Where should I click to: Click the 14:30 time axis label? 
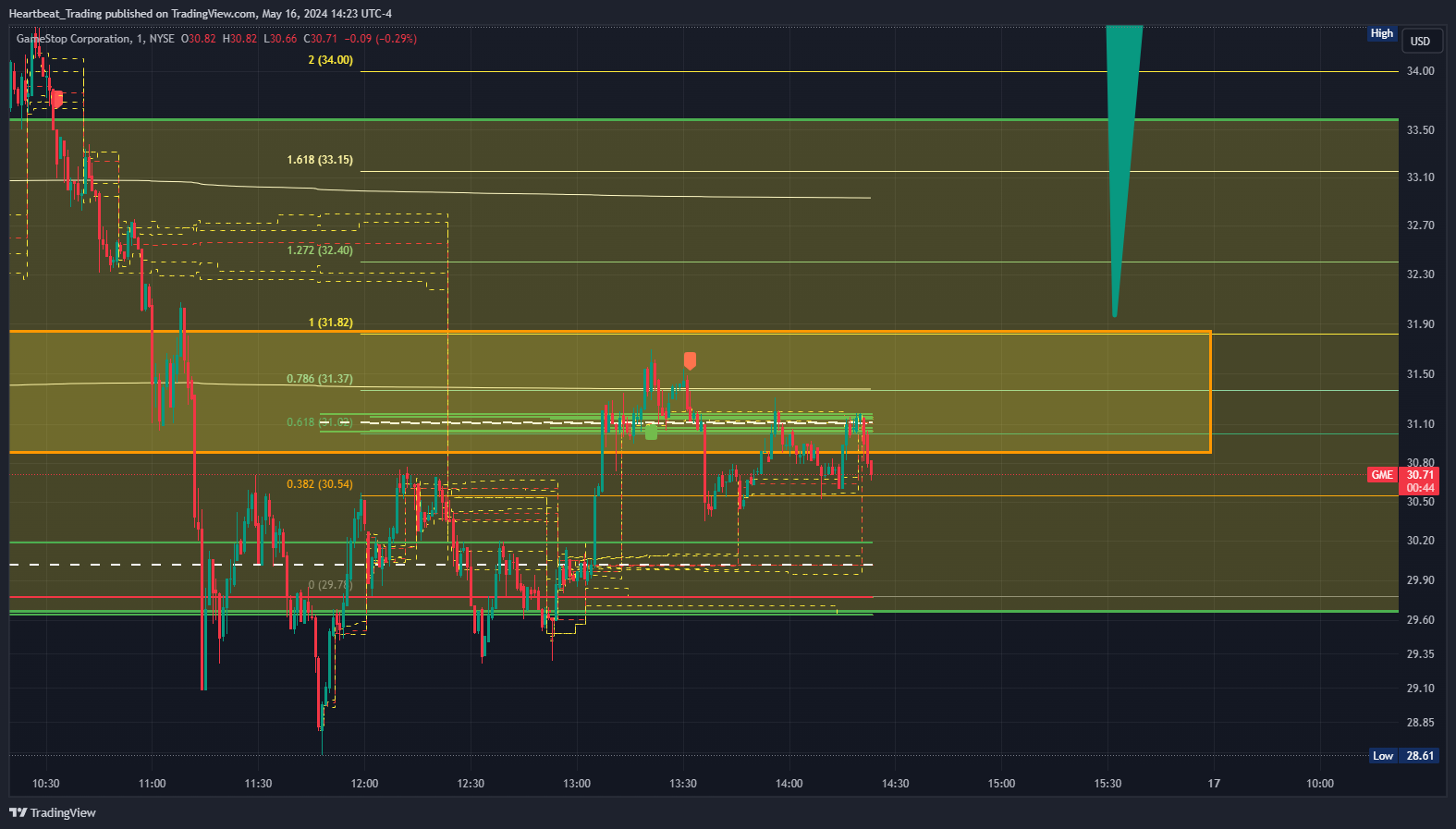pyautogui.click(x=896, y=784)
